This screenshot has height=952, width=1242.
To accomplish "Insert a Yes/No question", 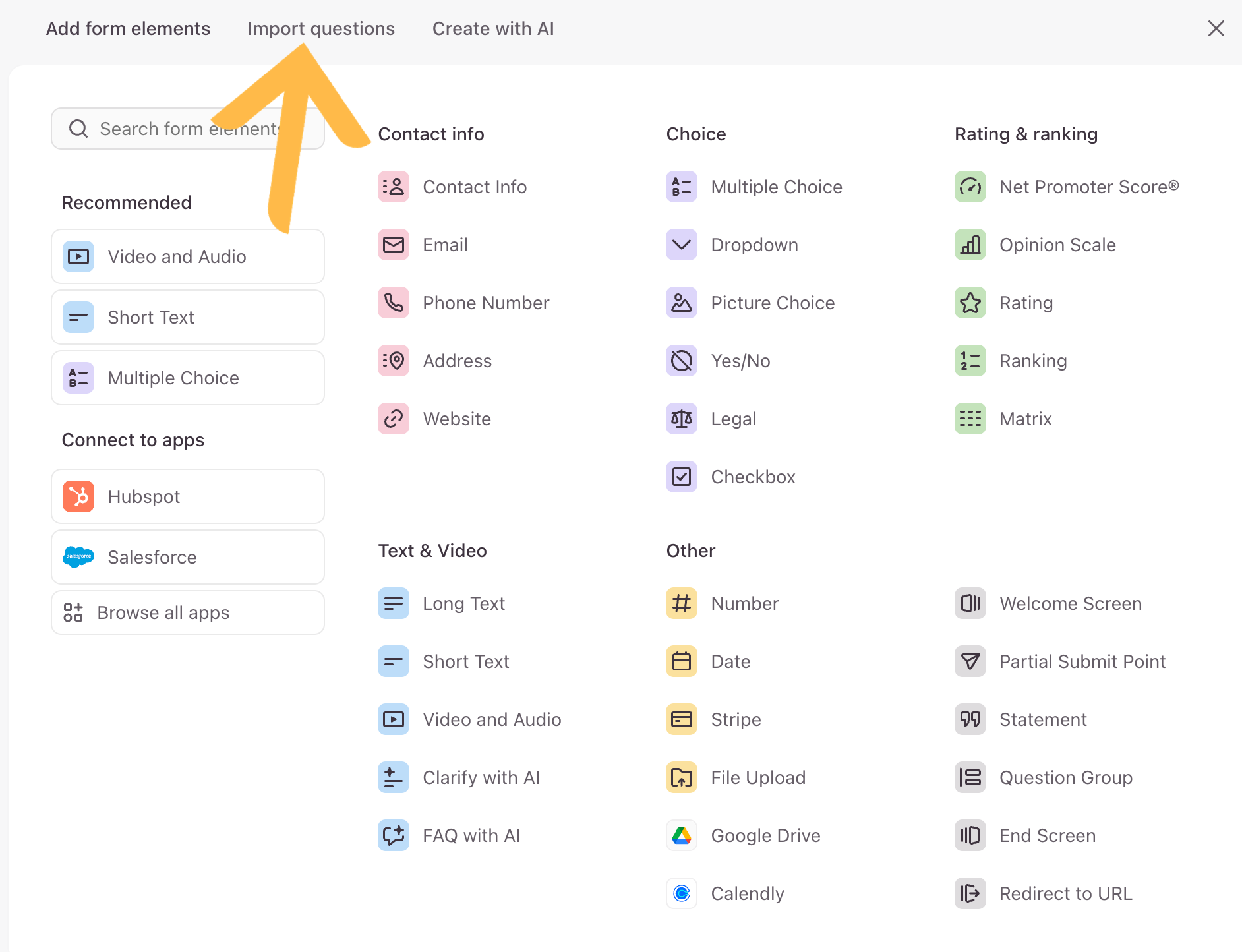I will pyautogui.click(x=740, y=361).
